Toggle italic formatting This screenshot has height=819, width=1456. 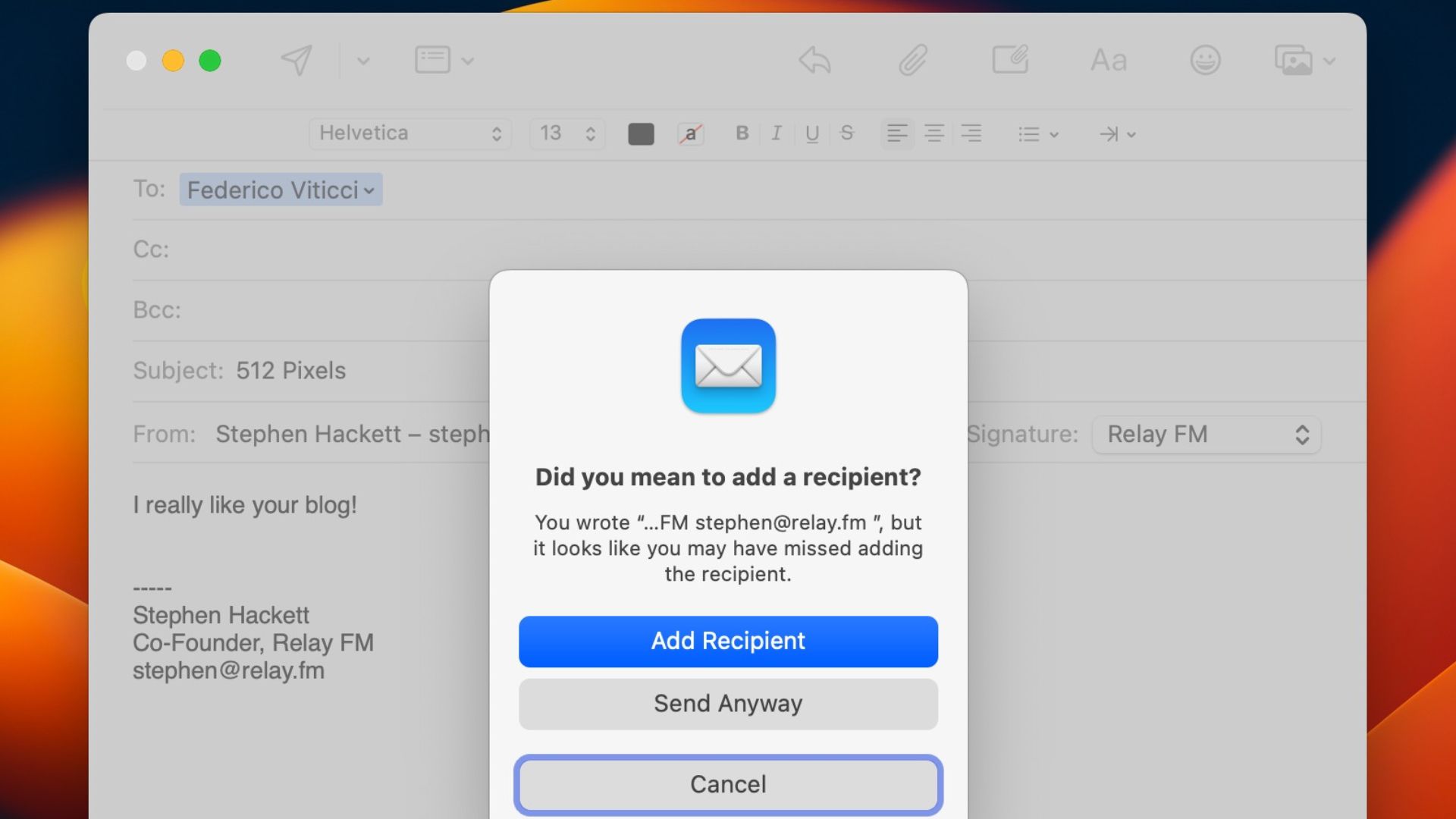click(x=776, y=133)
